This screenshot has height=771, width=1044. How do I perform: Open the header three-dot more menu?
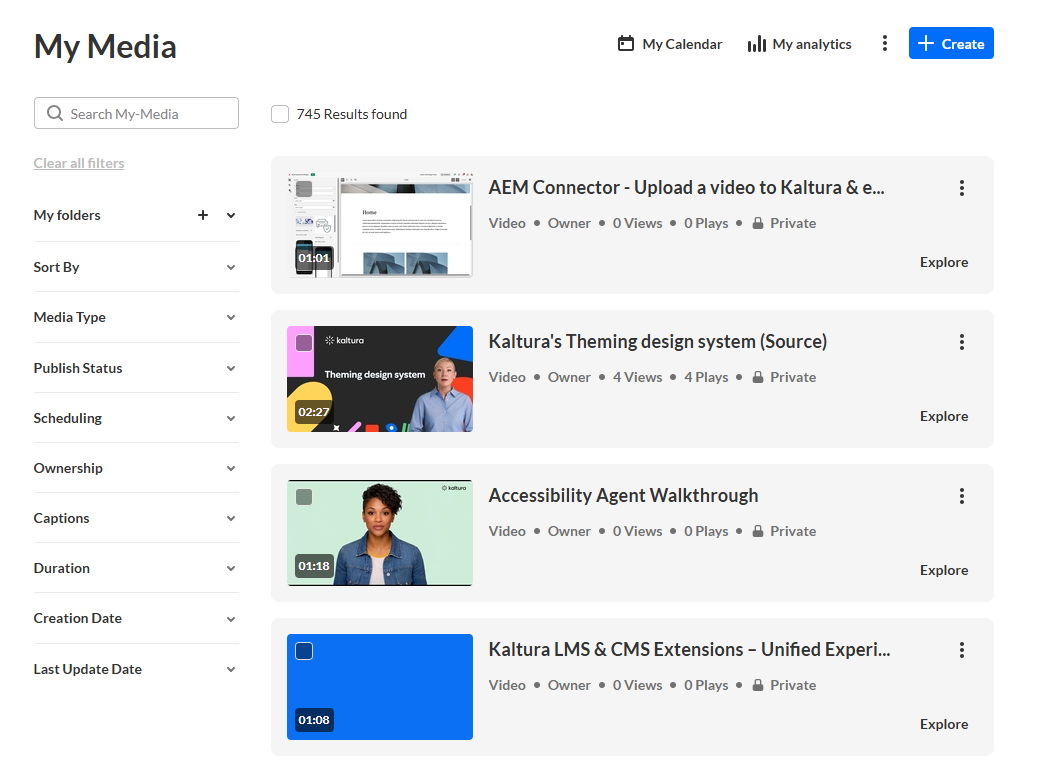[x=884, y=43]
